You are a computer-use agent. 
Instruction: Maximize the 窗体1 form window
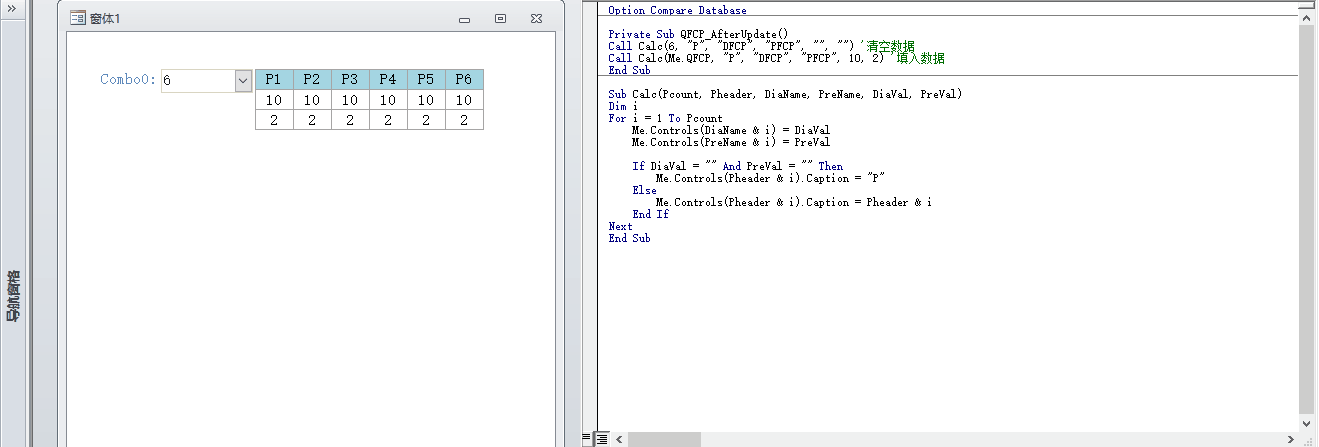point(501,19)
